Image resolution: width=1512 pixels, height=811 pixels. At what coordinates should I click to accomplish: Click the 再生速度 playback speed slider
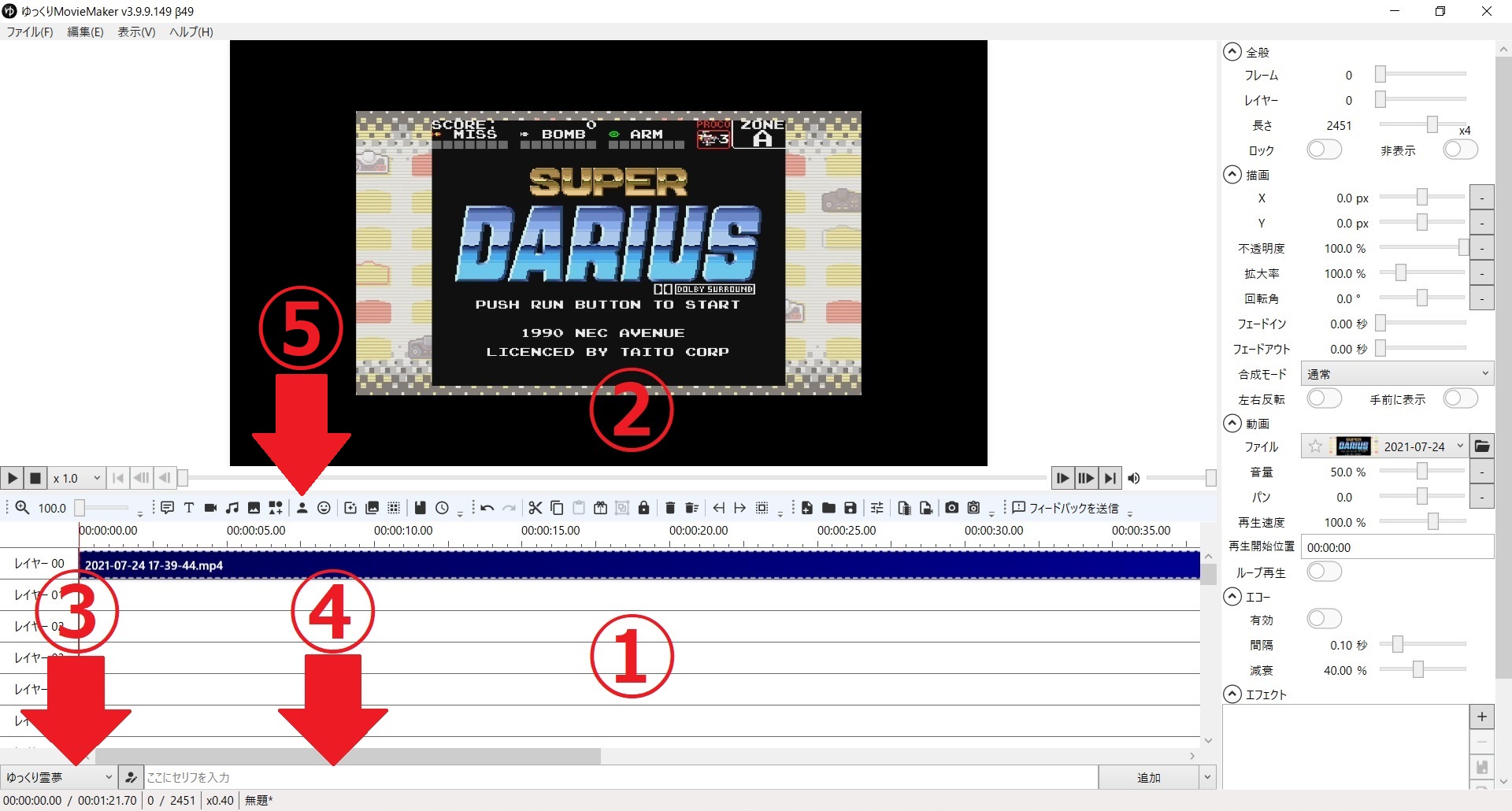pyautogui.click(x=1423, y=521)
